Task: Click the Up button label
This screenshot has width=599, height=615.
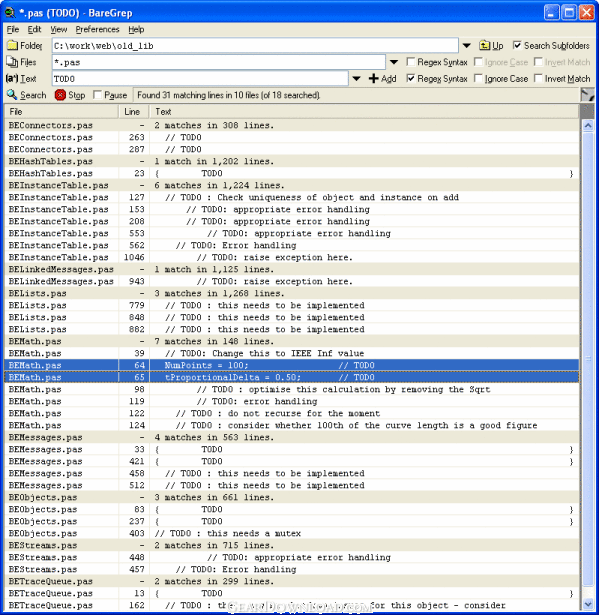Action: point(497,46)
